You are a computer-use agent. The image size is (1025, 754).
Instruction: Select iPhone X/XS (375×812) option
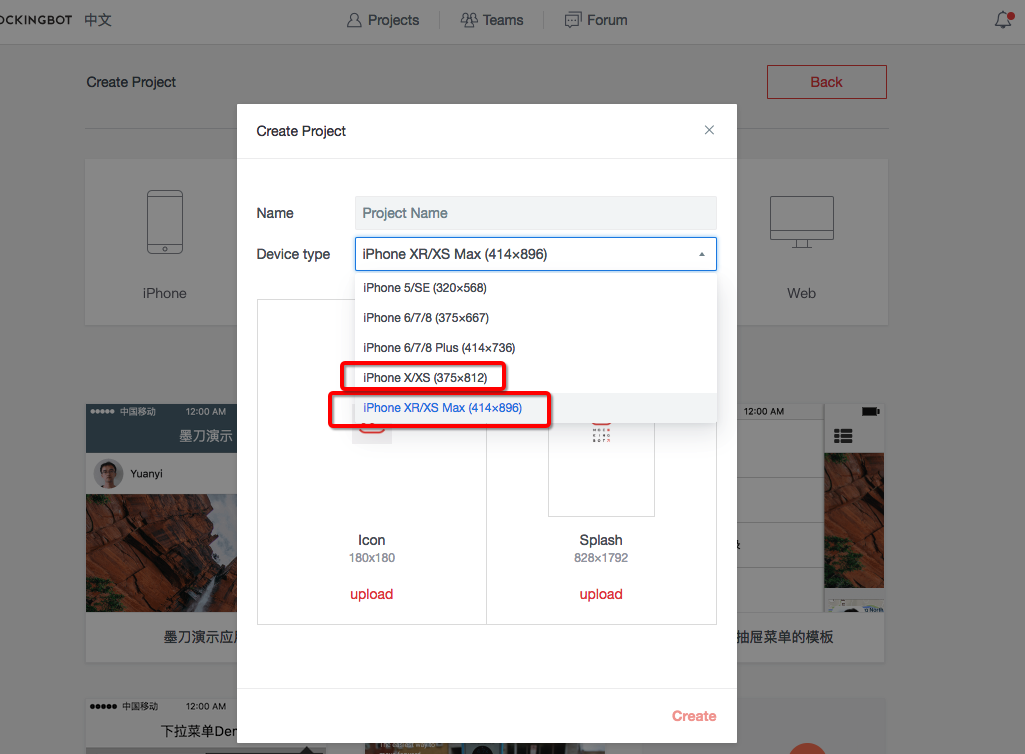tap(425, 378)
